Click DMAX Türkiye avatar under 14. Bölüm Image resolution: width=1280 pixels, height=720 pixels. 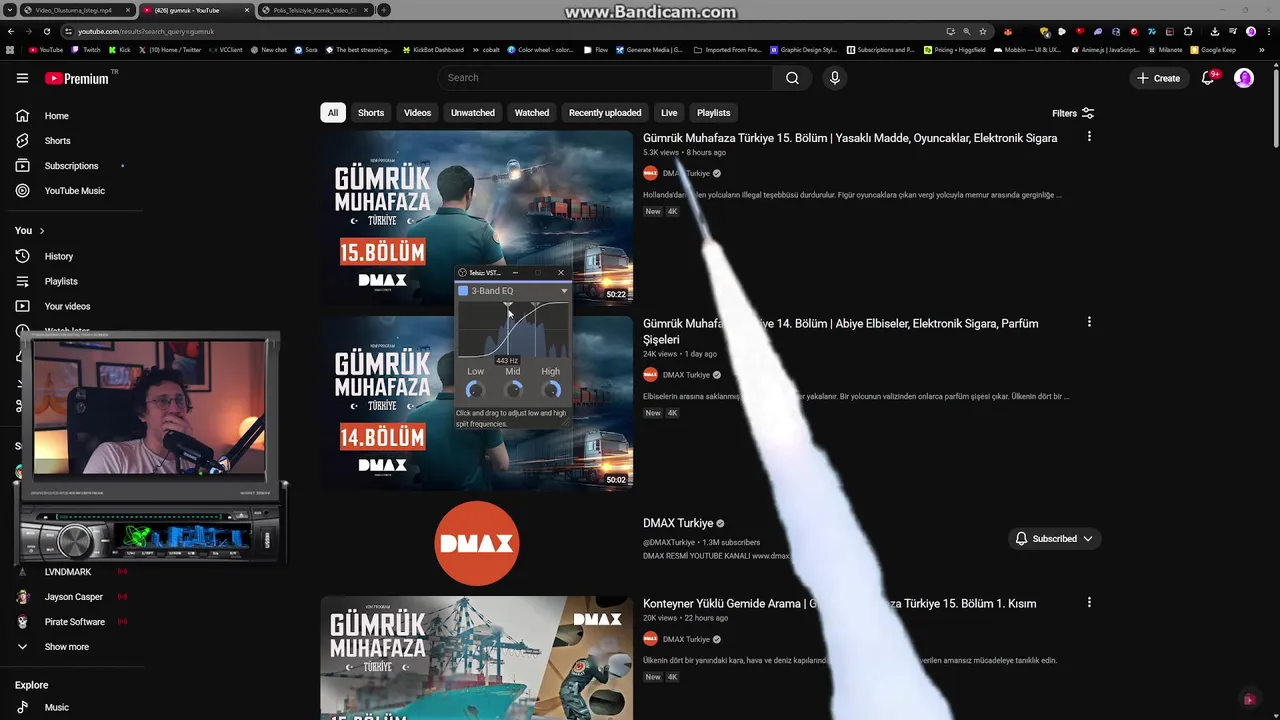point(650,375)
